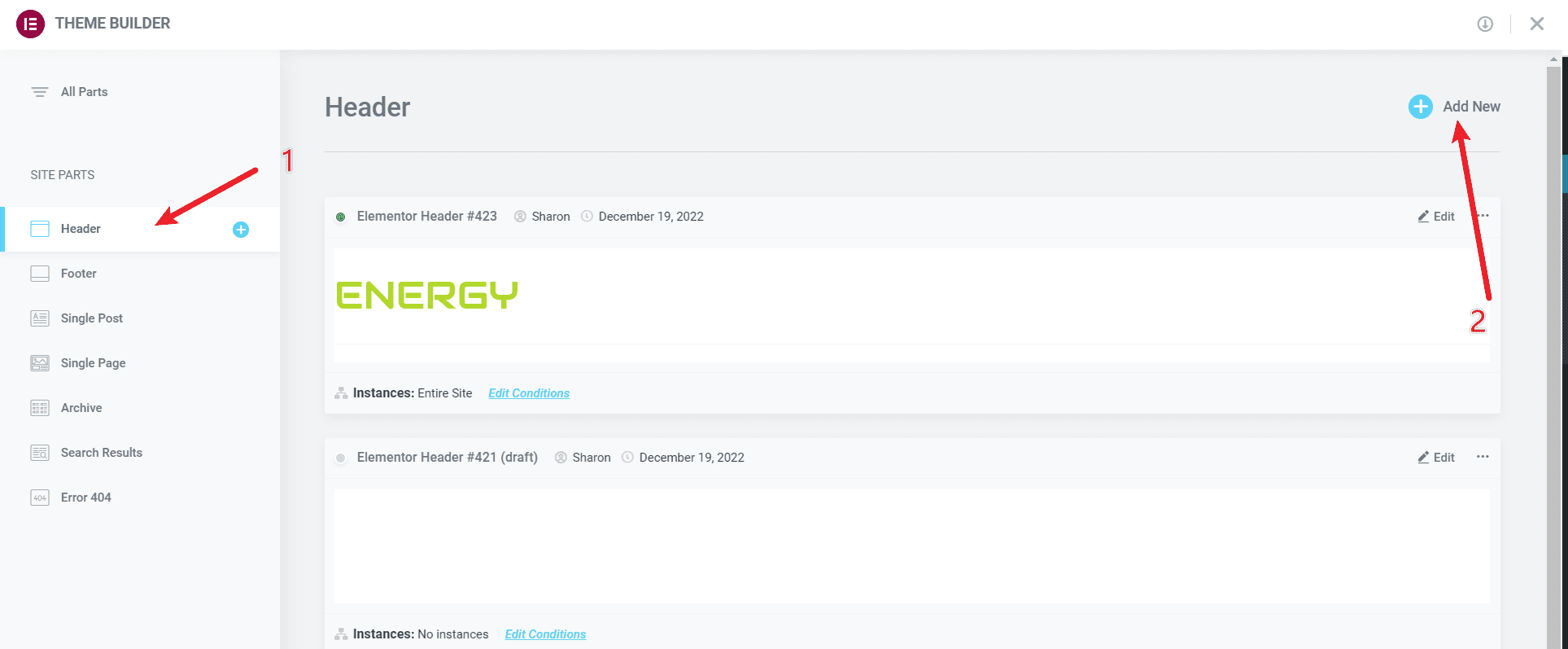This screenshot has height=649, width=1568.
Task: Edit the draft Elementor Header #421
Action: (1436, 458)
